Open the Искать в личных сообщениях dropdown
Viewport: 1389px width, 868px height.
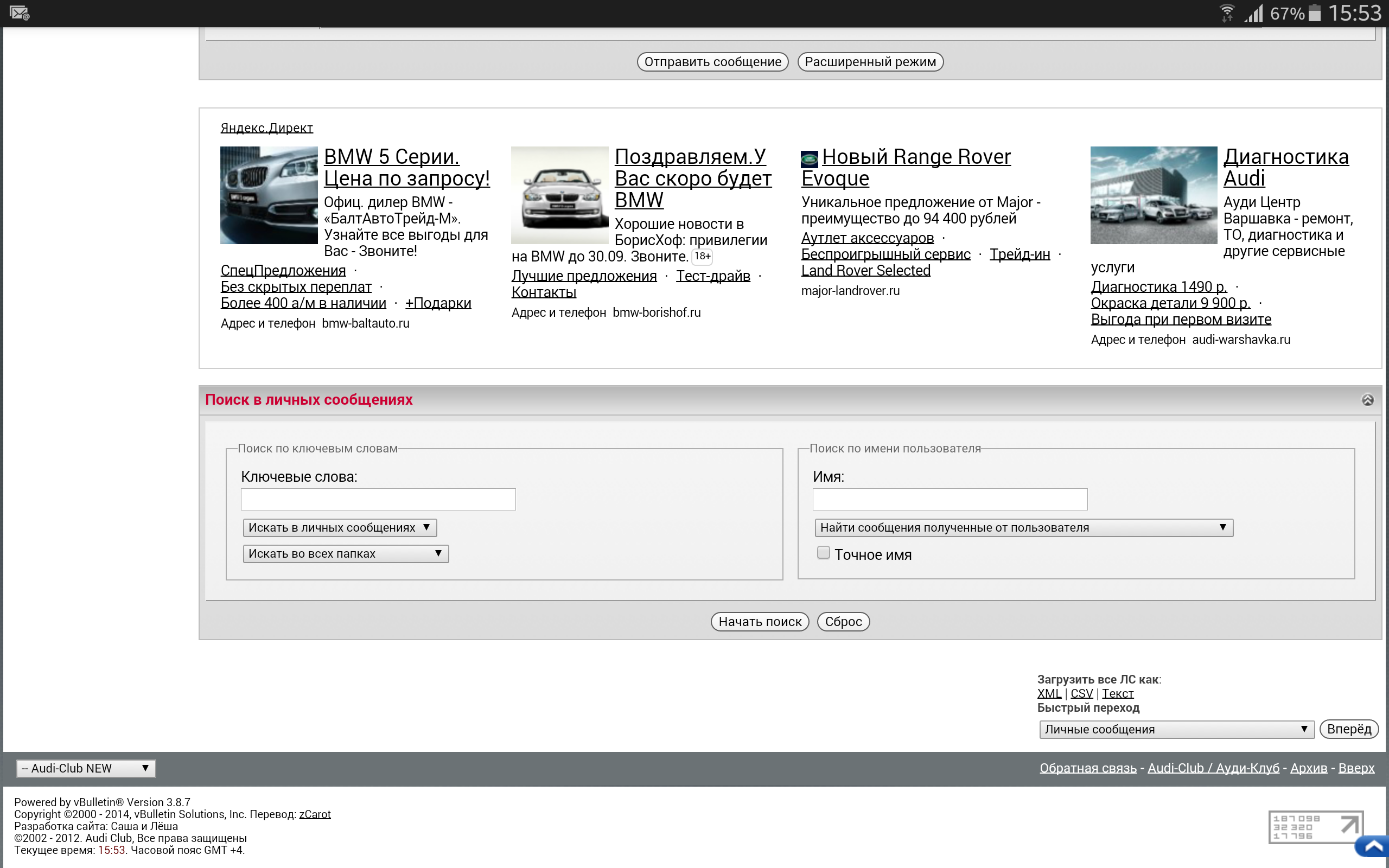pyautogui.click(x=340, y=527)
